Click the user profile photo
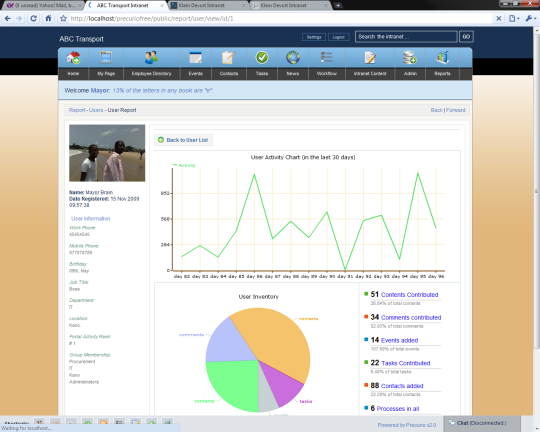The width and height of the screenshot is (540, 432). (x=107, y=153)
